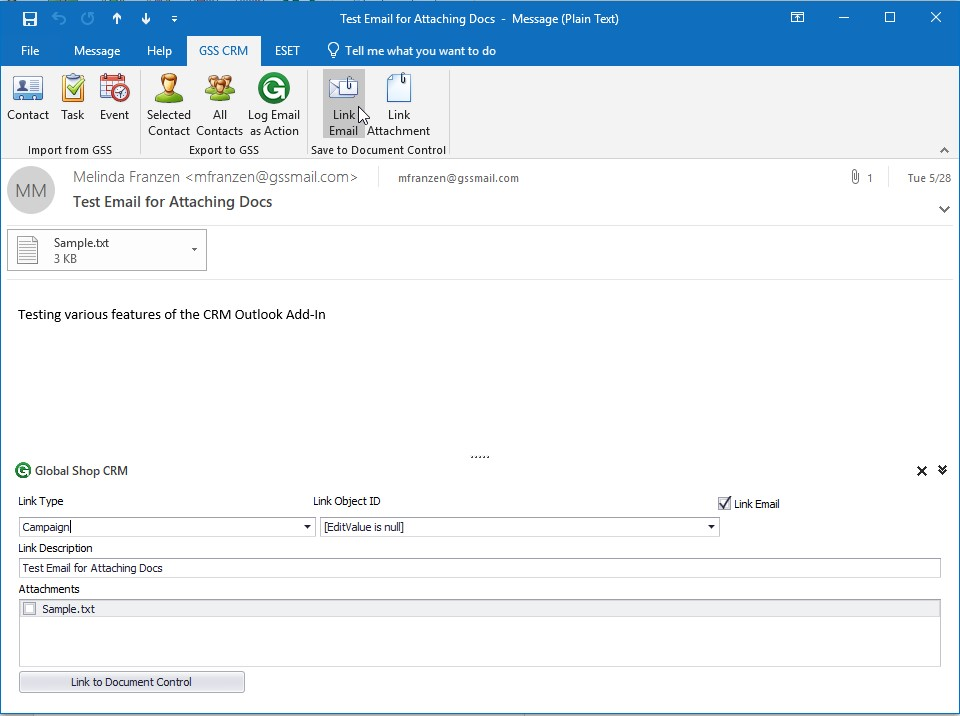Viewport: 960px width, 716px height.
Task: Import Event from GSS
Action: click(x=114, y=98)
